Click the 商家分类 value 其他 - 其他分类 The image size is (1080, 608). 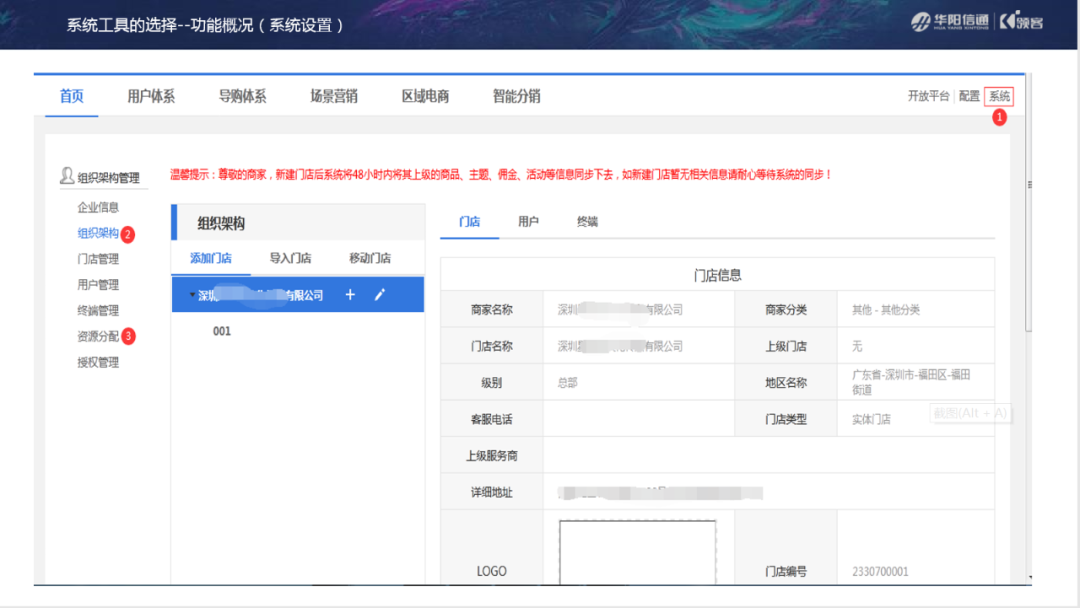(x=886, y=310)
